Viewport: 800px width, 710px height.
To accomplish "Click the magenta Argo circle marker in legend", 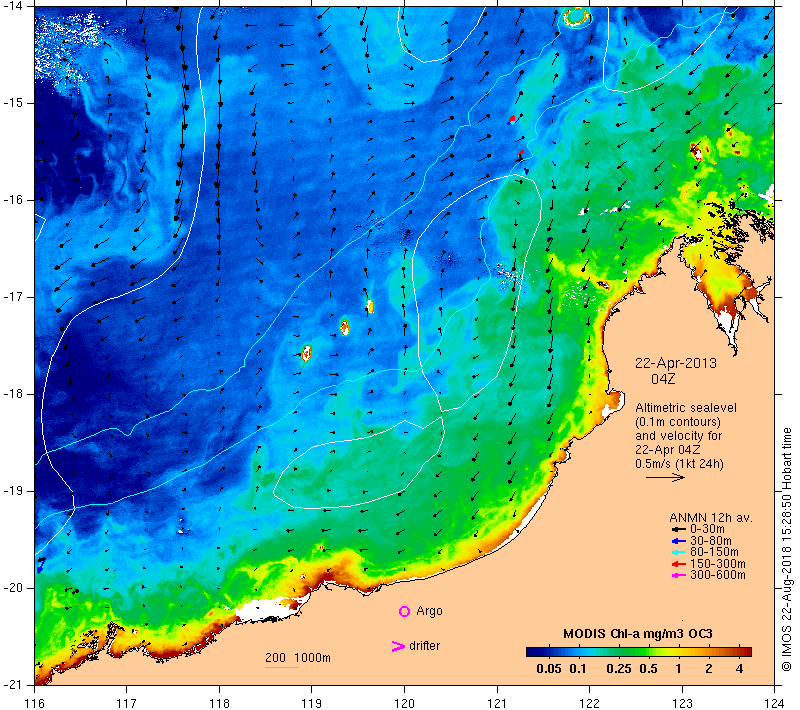I will (x=404, y=611).
